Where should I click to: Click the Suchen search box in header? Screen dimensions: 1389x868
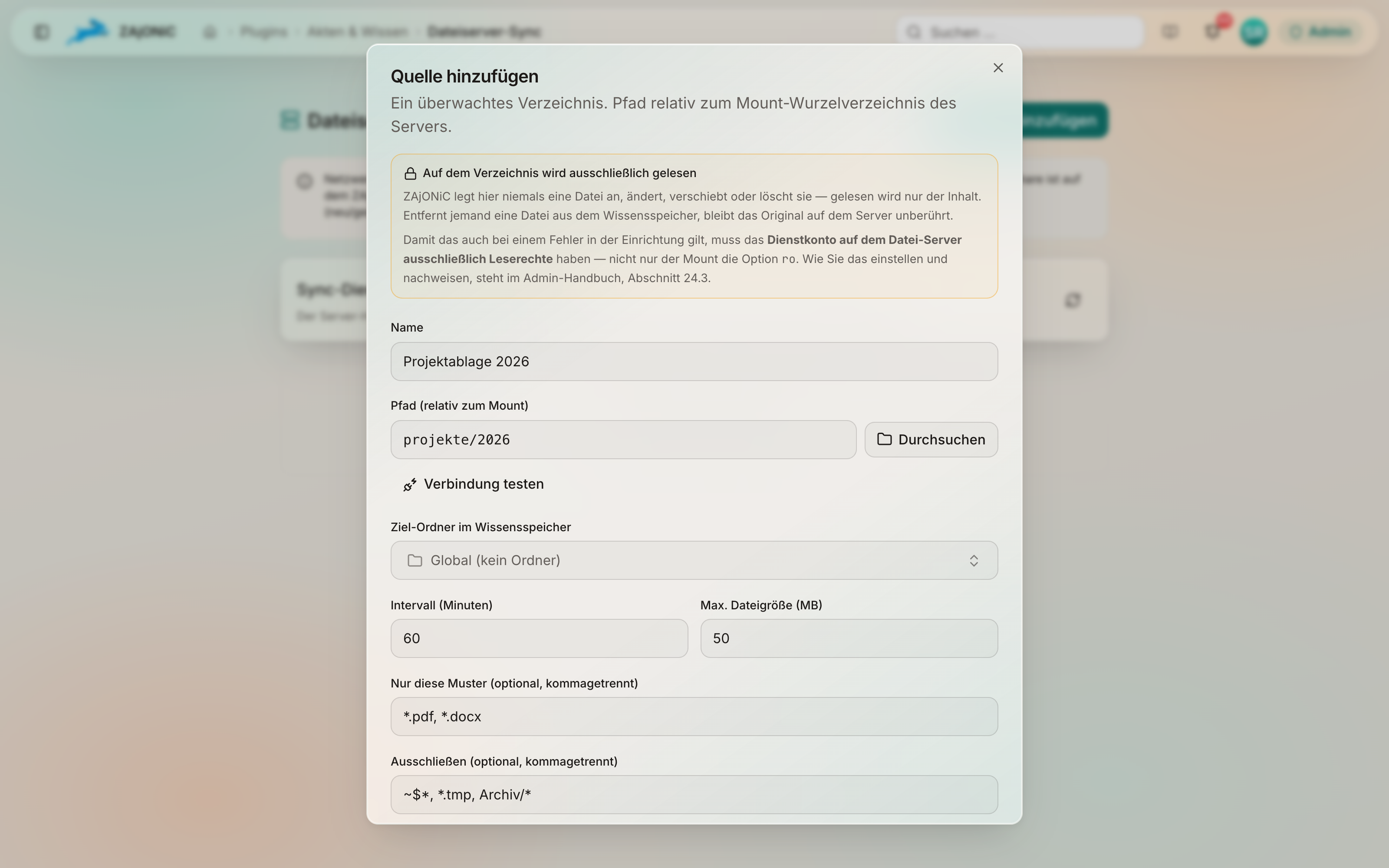1020,32
